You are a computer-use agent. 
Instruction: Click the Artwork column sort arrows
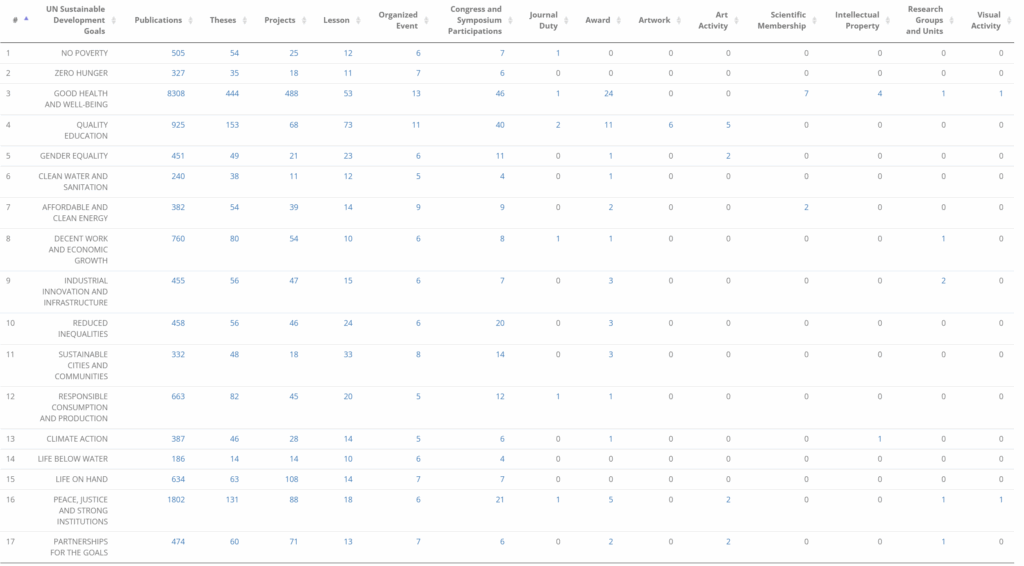[681, 20]
